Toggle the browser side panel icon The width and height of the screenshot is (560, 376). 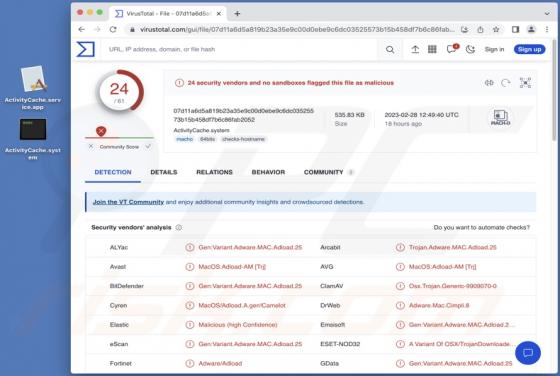tap(515, 29)
